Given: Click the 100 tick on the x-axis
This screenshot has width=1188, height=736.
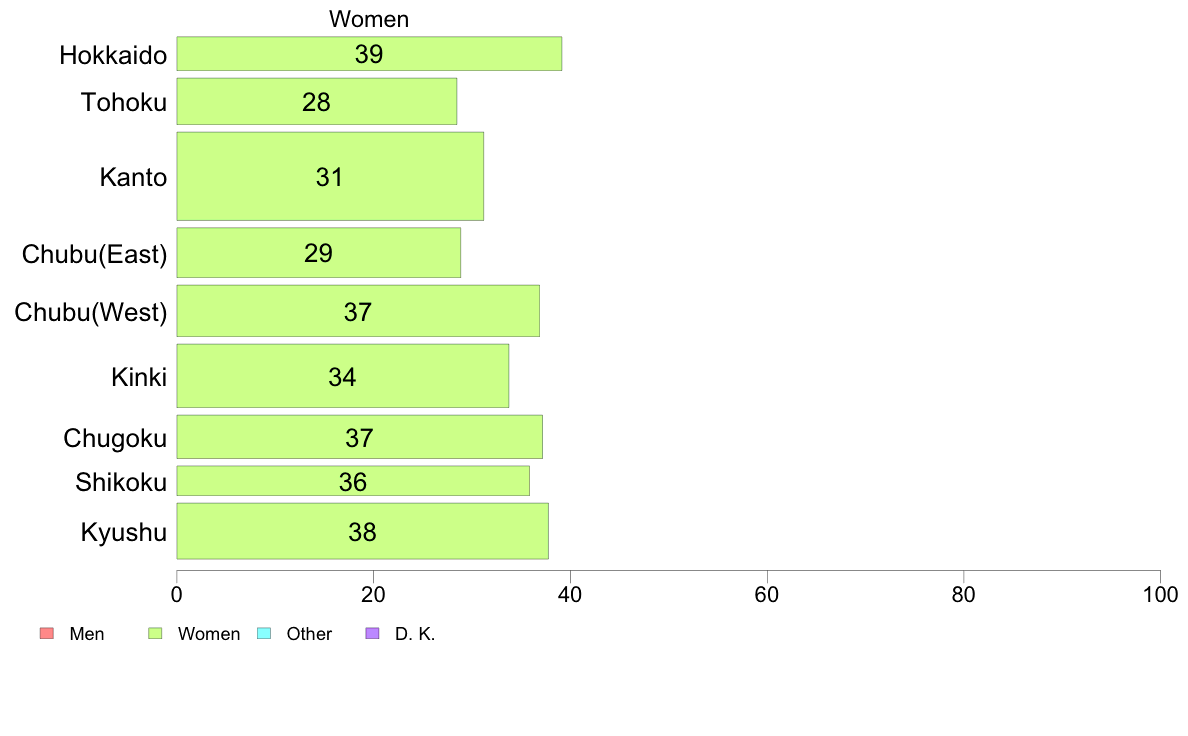Looking at the screenshot, I should click(1160, 594).
